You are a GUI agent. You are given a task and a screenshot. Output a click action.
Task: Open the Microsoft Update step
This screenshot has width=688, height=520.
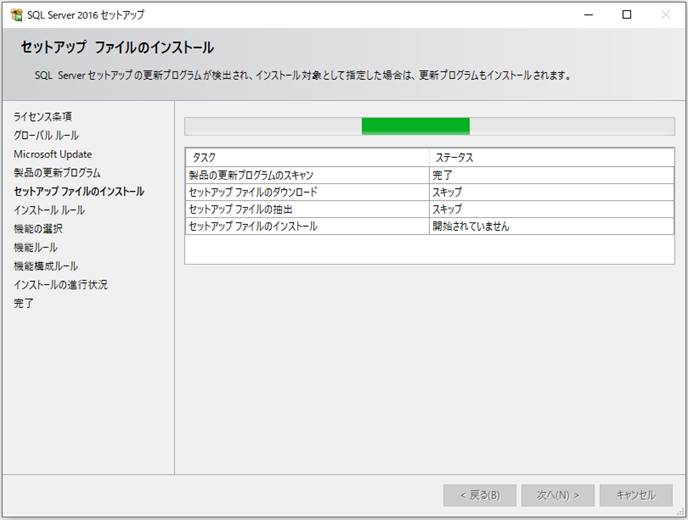click(53, 154)
